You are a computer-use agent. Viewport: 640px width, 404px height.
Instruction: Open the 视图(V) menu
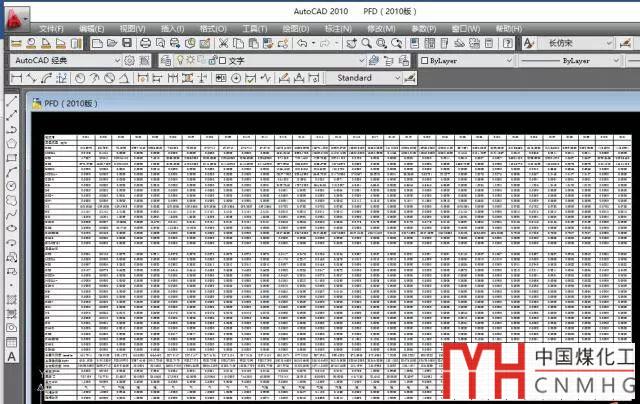132,29
